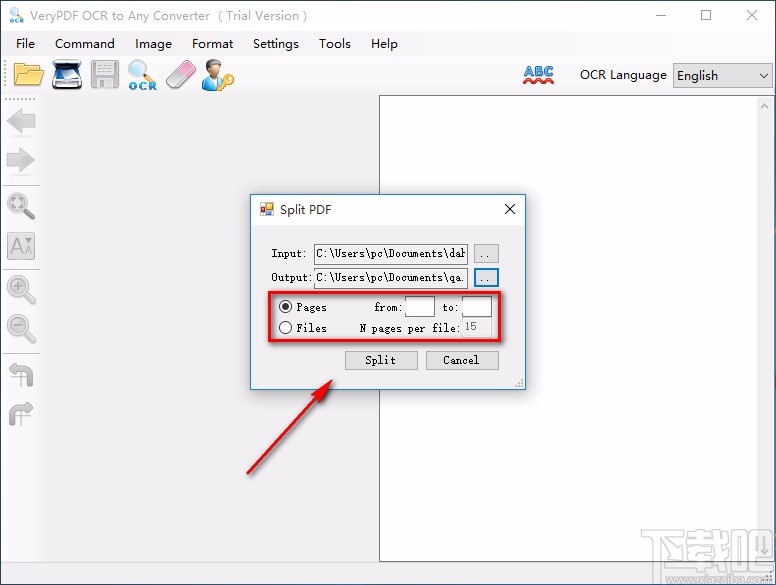Rotate page right with curved arrow icon
This screenshot has height=585, width=776.
click(x=21, y=414)
